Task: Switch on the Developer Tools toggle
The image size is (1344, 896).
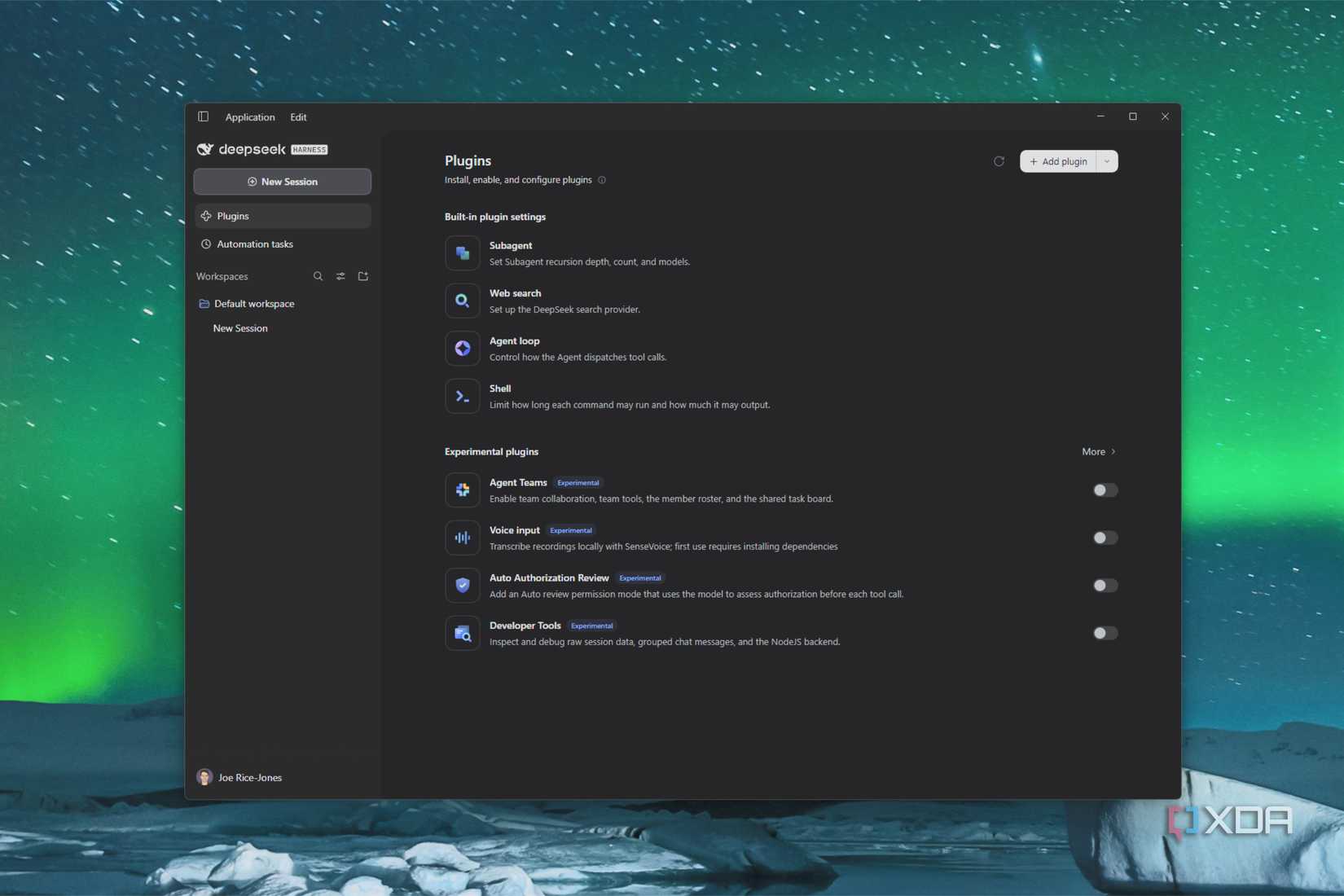Action: 1105,633
